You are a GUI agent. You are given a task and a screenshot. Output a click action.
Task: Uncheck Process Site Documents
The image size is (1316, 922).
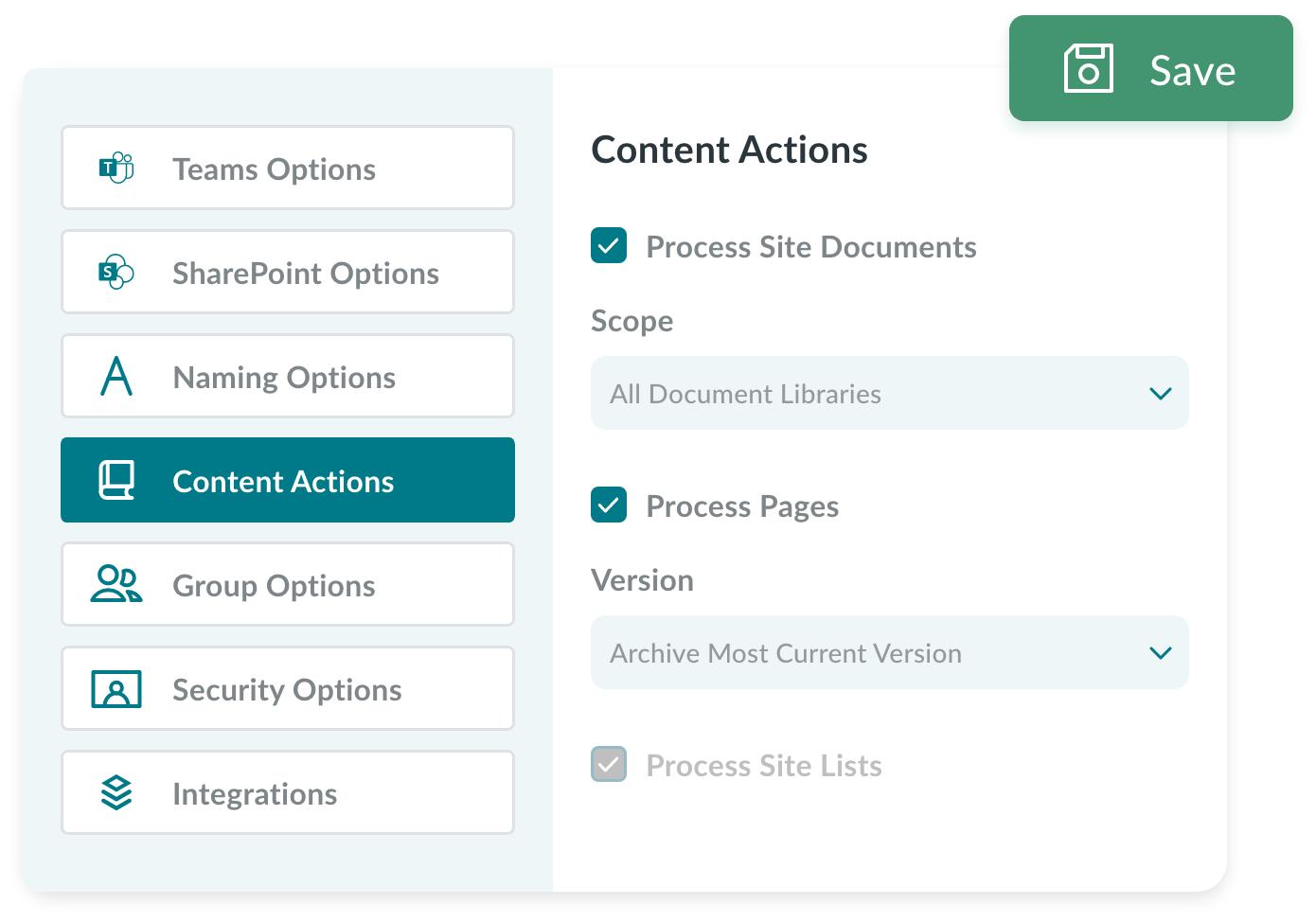point(609,246)
